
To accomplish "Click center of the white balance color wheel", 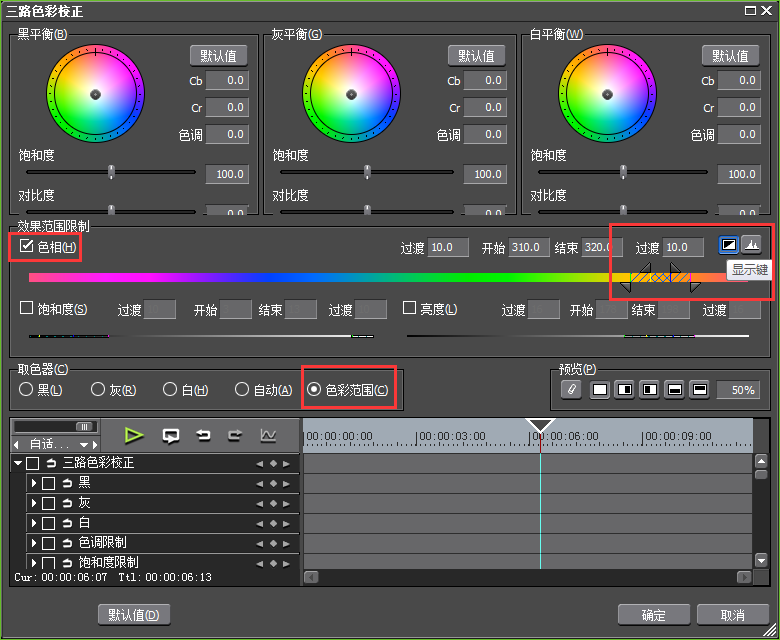I will 607,94.
